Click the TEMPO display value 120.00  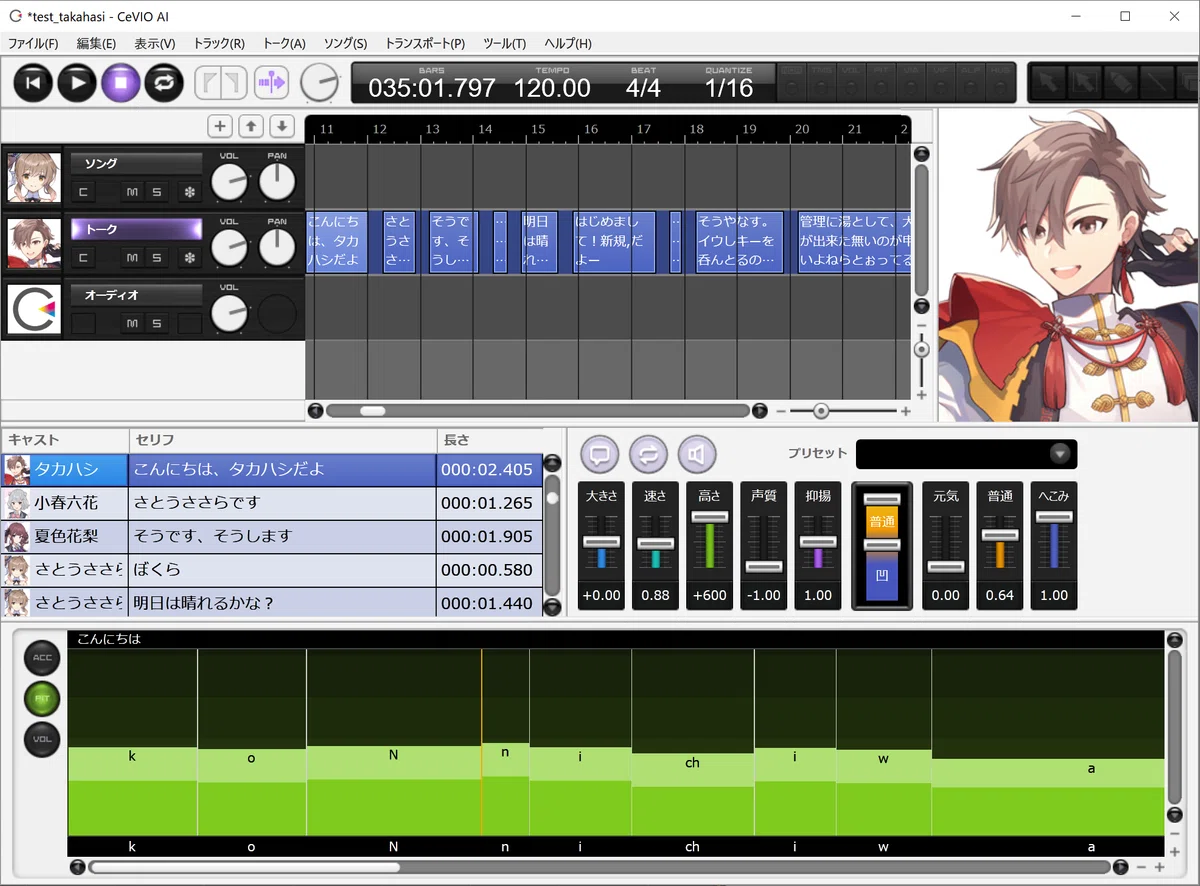(x=552, y=88)
